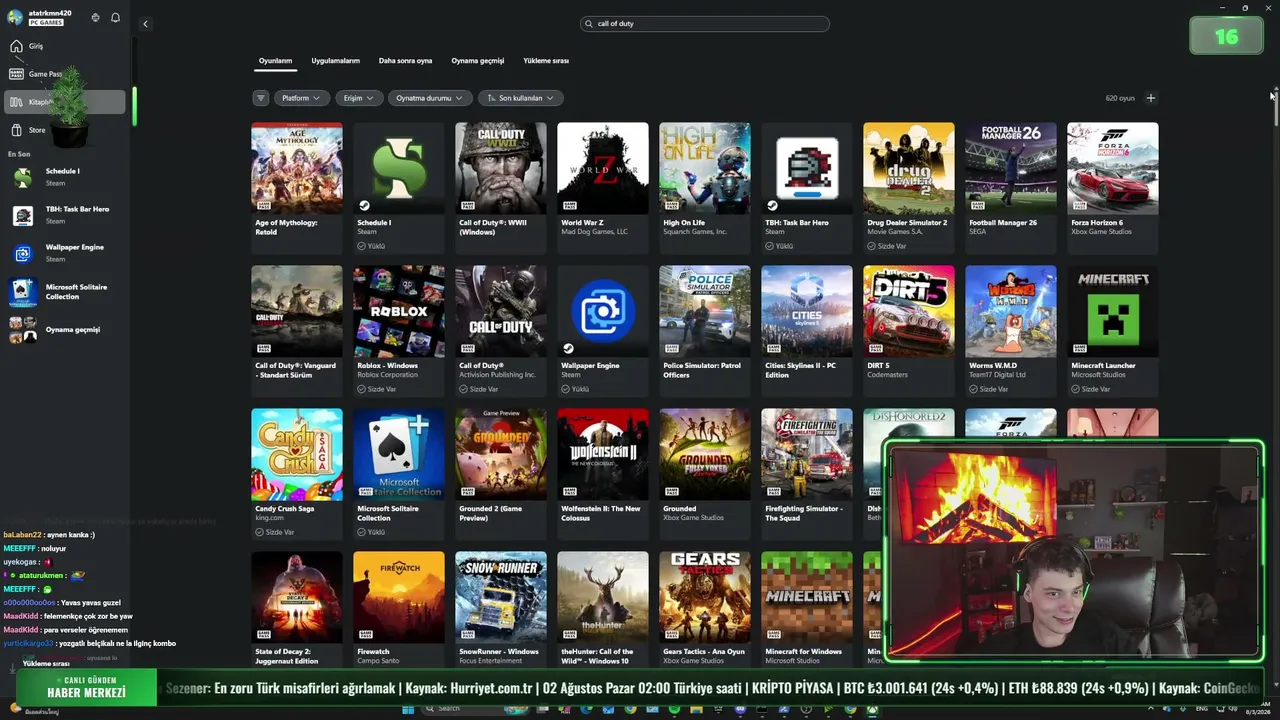This screenshot has height=720, width=1280.
Task: Open the Erişim filter dropdown
Action: (359, 98)
